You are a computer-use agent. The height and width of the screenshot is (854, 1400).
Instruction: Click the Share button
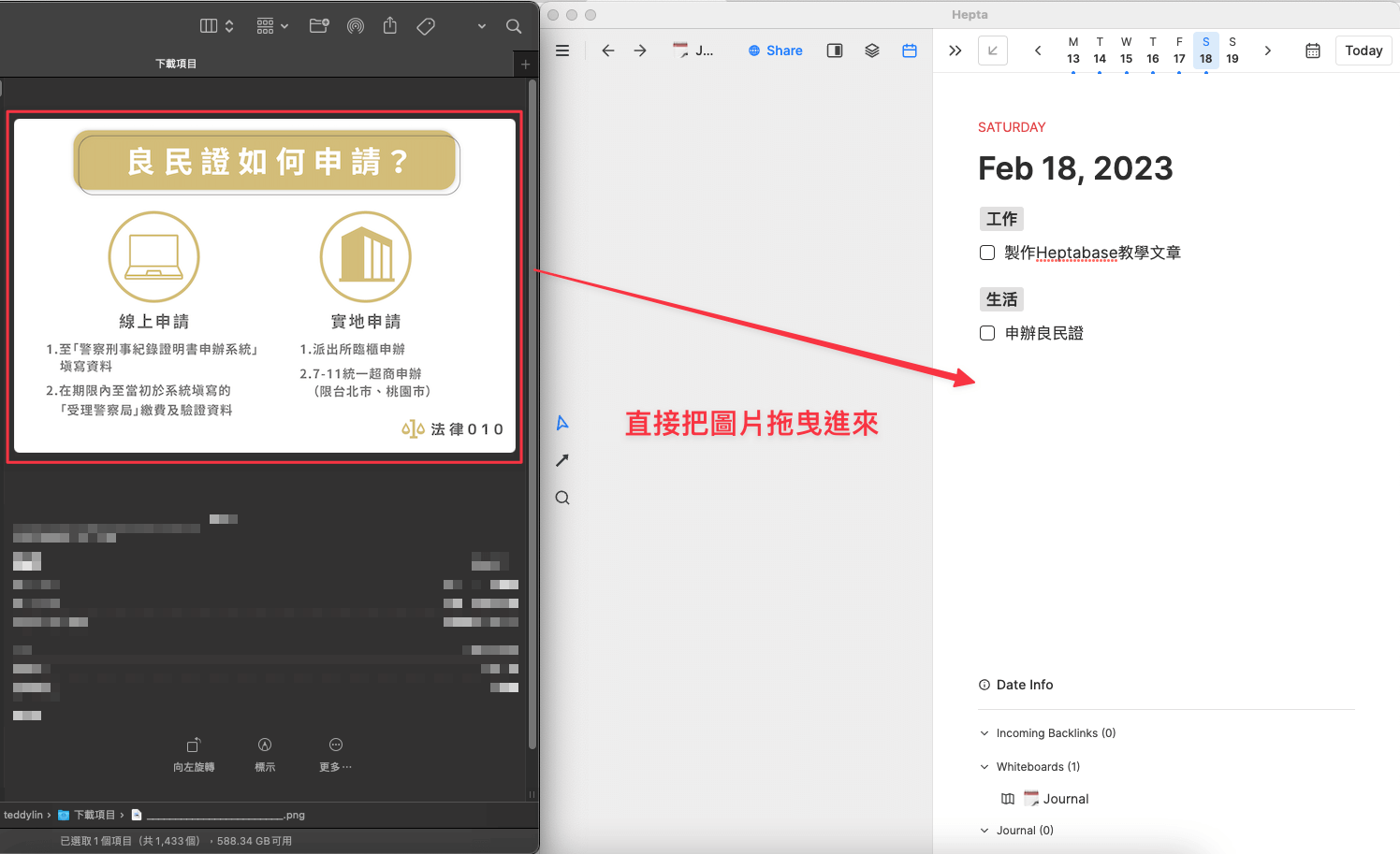776,51
